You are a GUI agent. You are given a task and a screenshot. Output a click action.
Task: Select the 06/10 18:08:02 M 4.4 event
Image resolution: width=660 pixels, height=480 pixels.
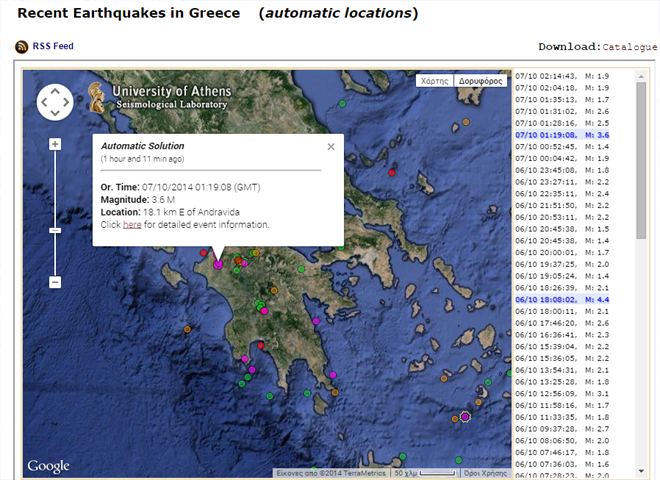point(574,299)
